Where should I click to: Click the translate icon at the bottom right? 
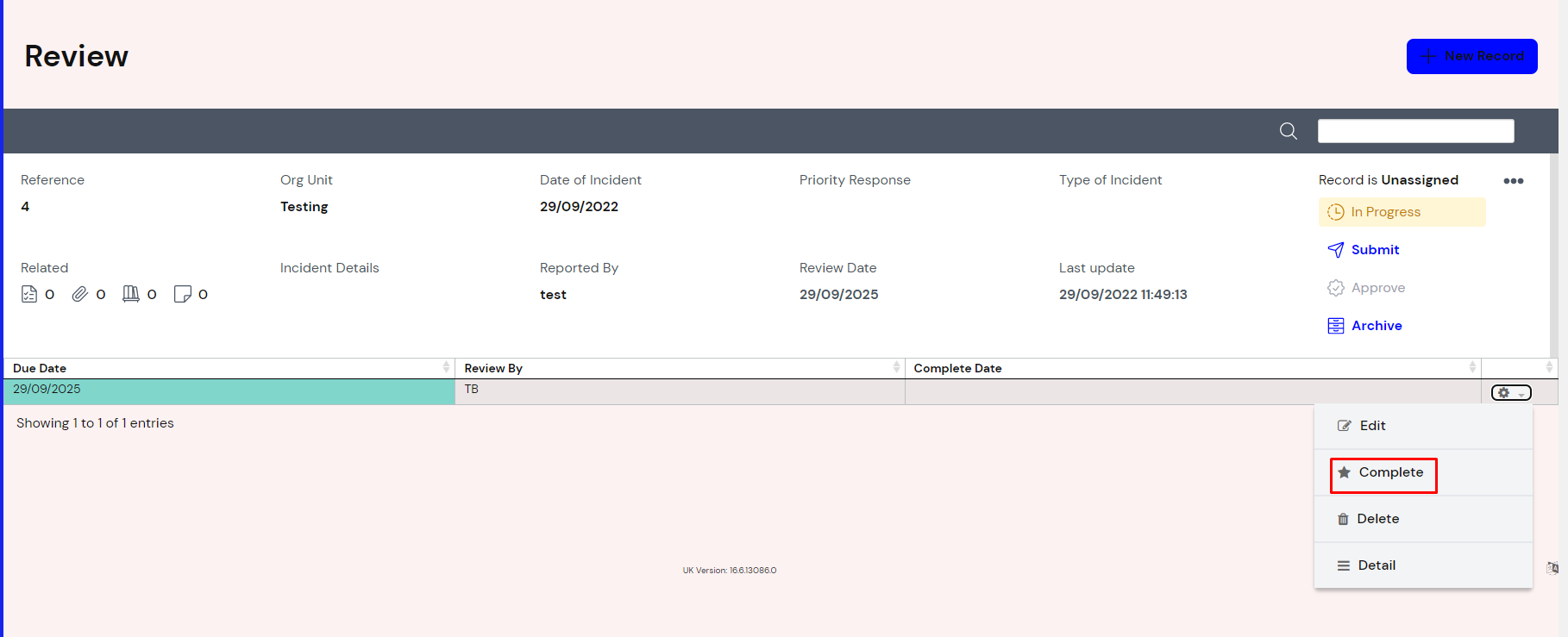tap(1552, 568)
